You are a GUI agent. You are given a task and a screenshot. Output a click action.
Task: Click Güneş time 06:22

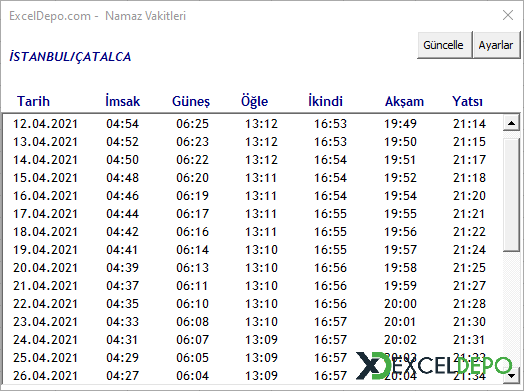point(192,160)
